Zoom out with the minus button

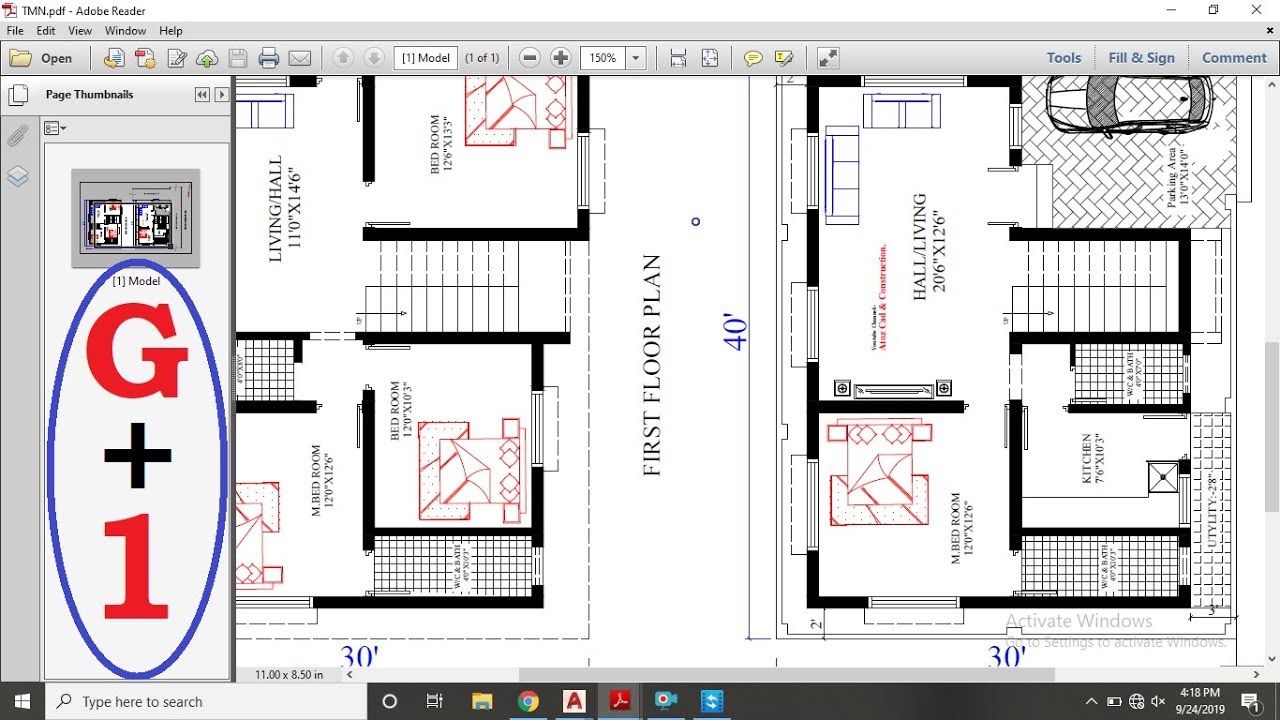530,58
